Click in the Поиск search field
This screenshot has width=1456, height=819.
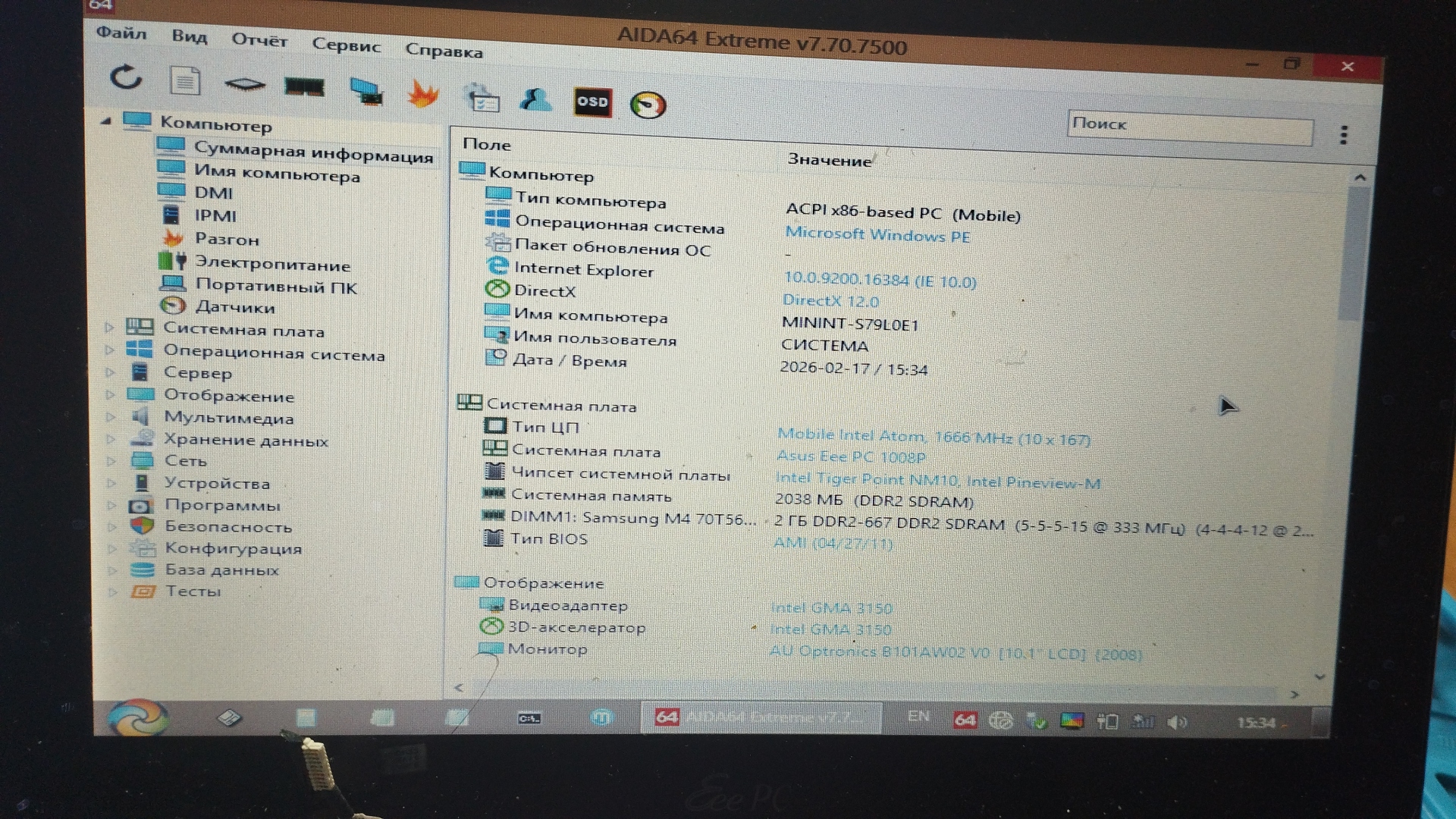point(1189,129)
